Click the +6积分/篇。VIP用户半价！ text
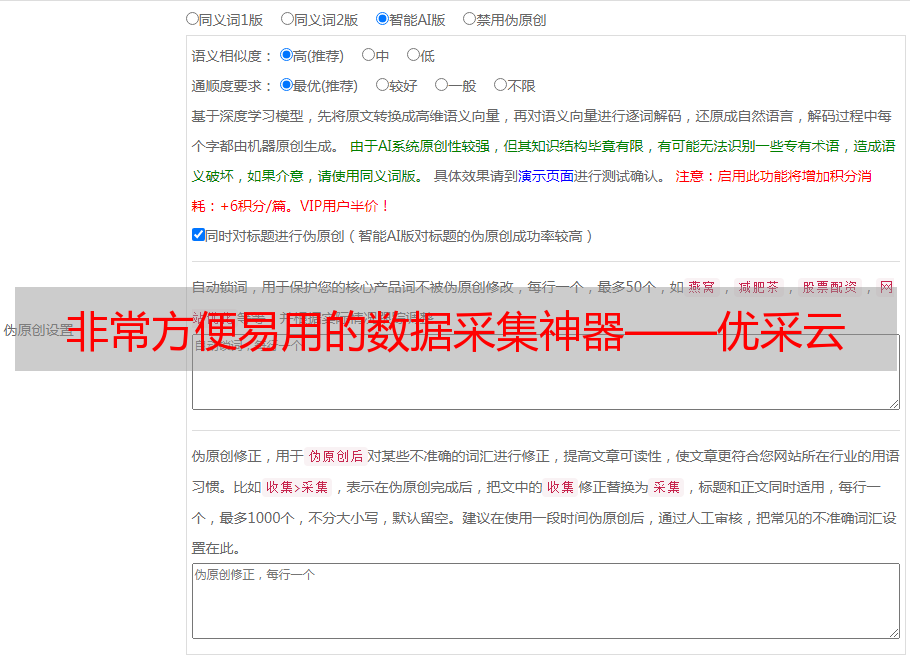The width and height of the screenshot is (911, 658). [304, 206]
